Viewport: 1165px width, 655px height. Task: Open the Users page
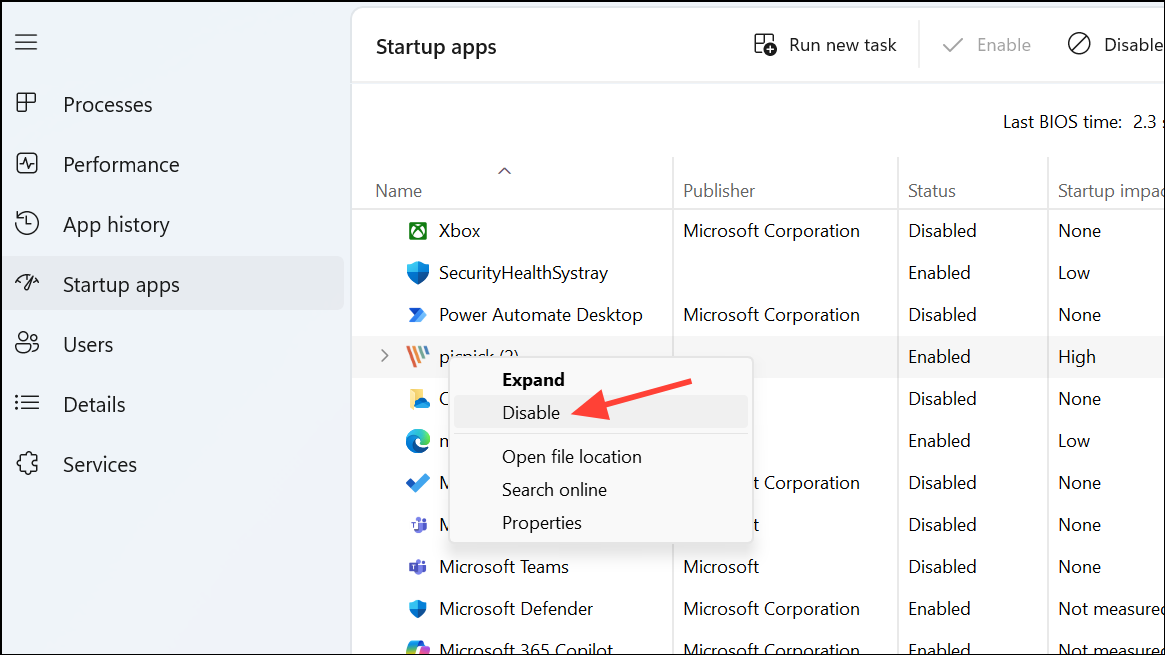88,344
